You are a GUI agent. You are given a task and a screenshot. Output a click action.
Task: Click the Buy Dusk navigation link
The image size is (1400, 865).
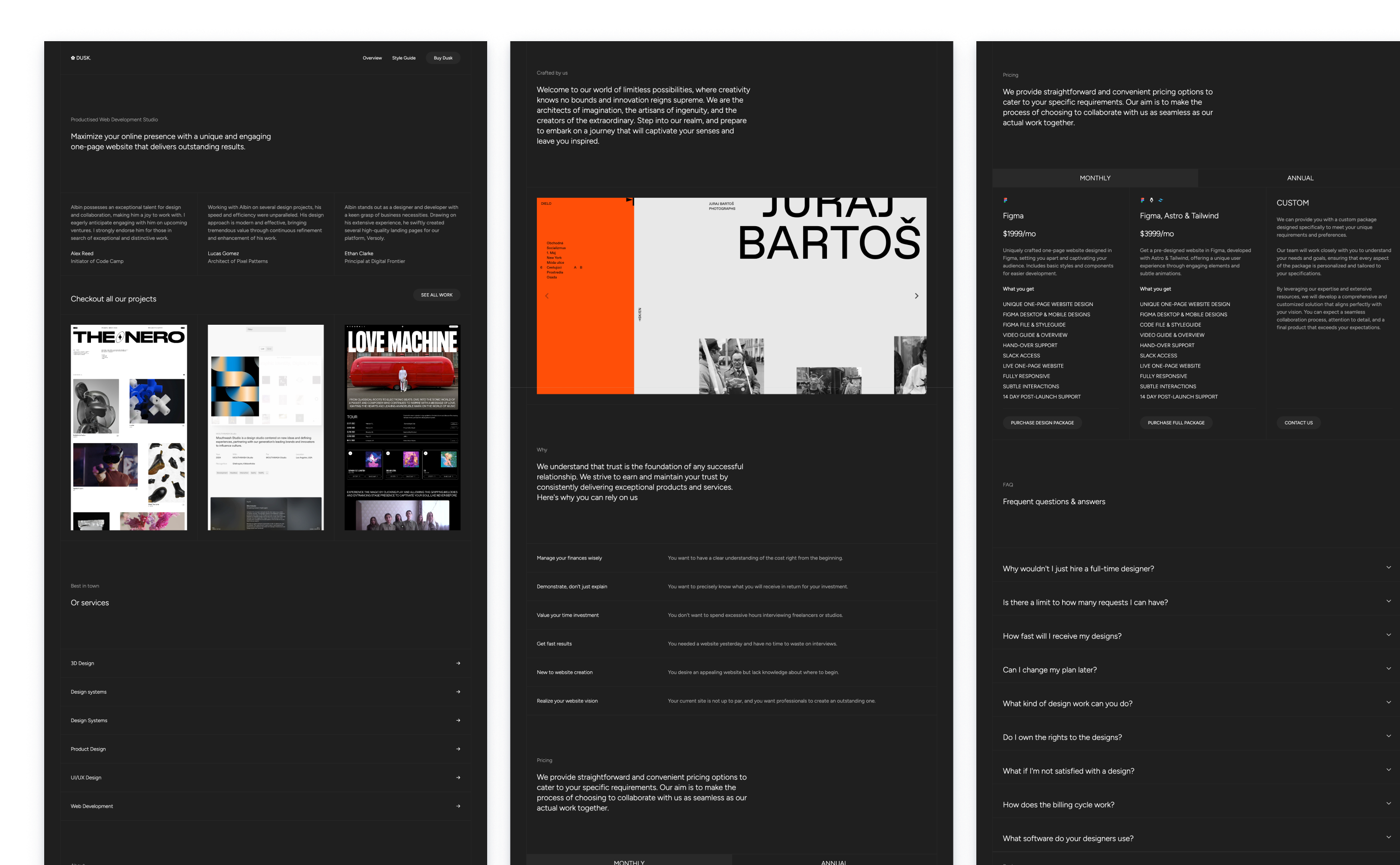[443, 57]
